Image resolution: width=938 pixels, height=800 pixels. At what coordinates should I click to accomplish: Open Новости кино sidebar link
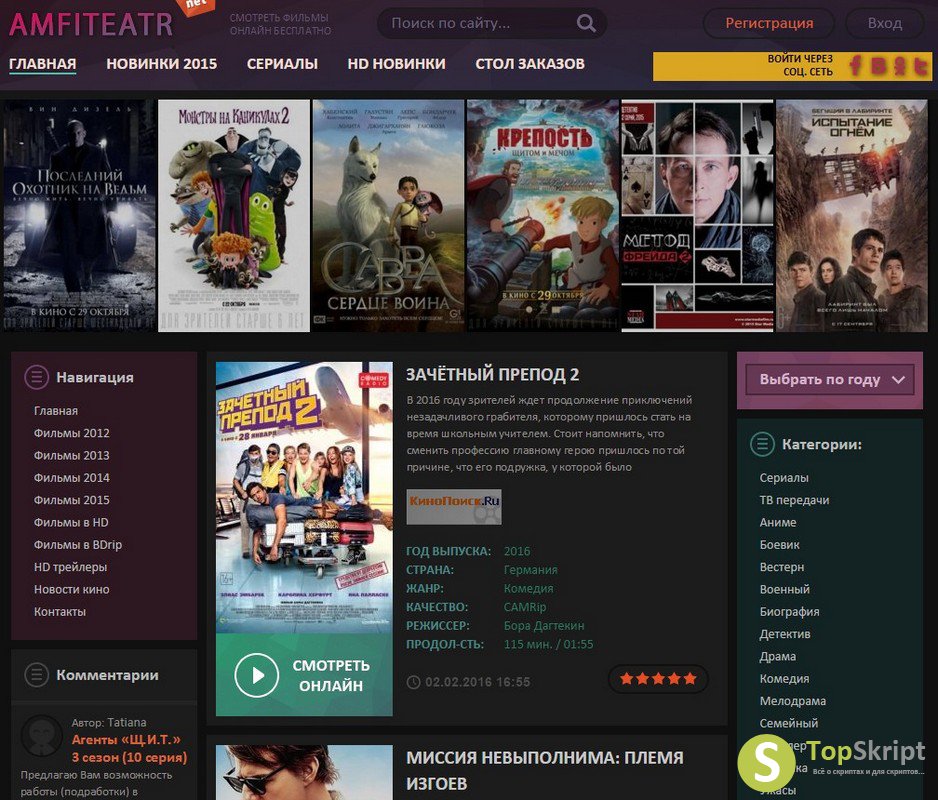pyautogui.click(x=72, y=589)
